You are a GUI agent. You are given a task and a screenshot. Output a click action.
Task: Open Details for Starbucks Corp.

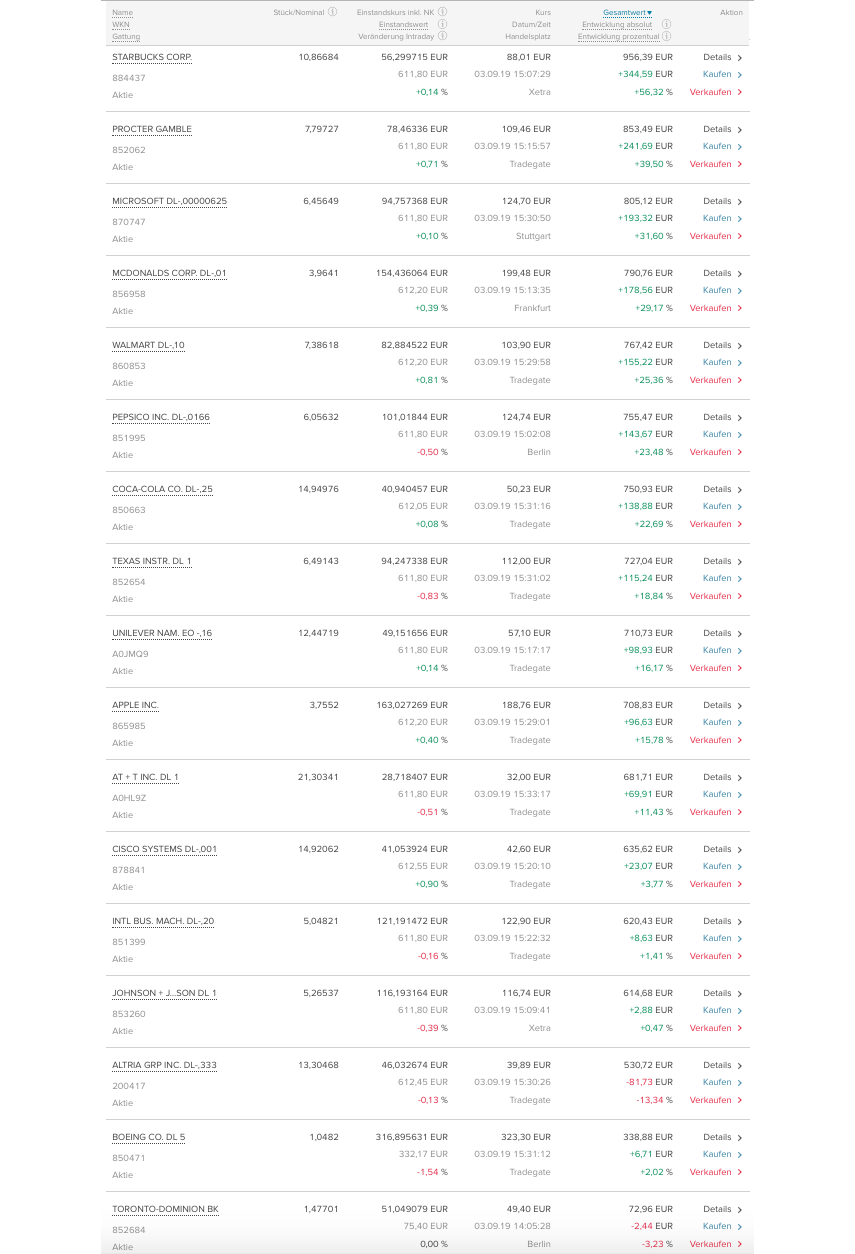click(x=722, y=57)
